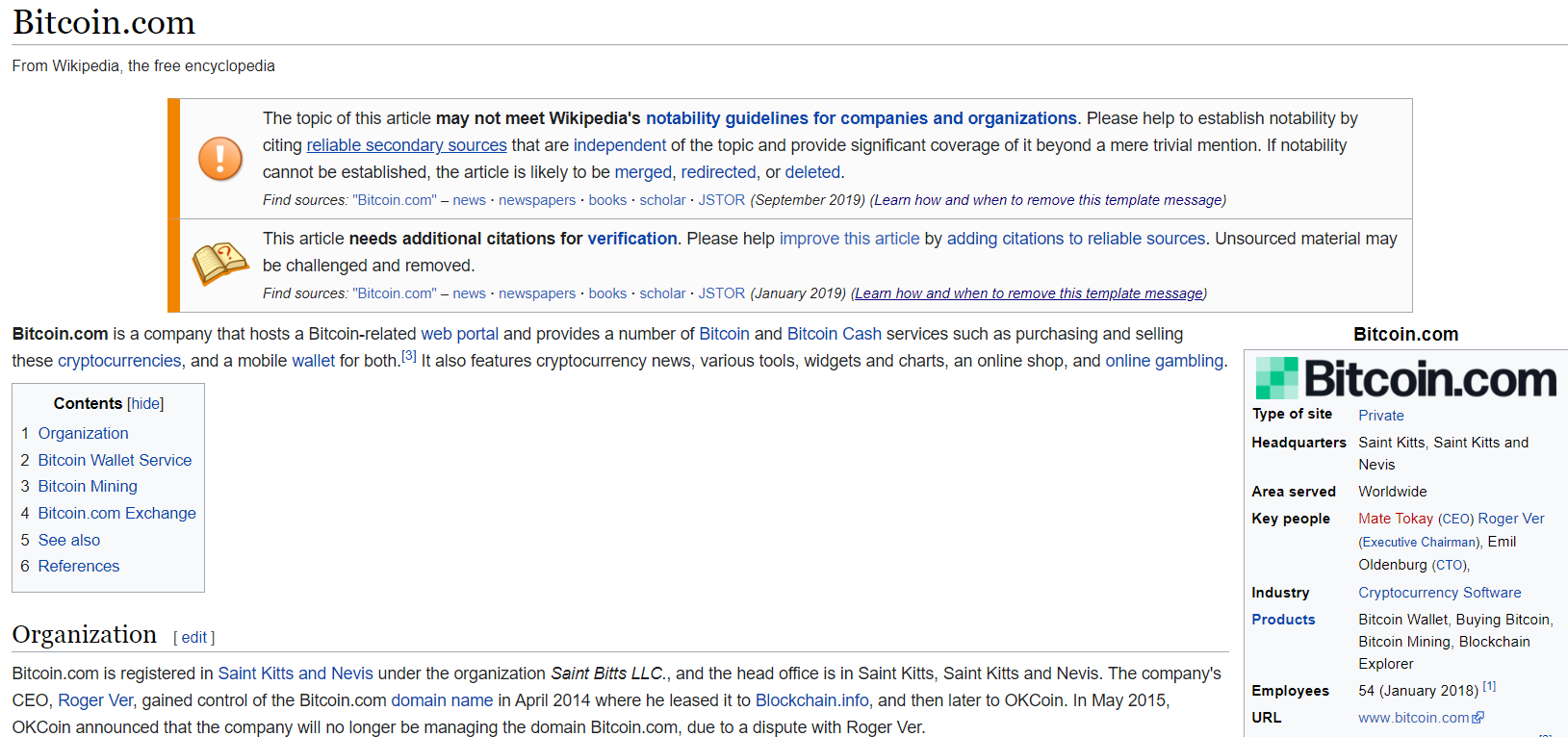Click the open book citations icon
The height and width of the screenshot is (737, 1568).
(x=220, y=264)
